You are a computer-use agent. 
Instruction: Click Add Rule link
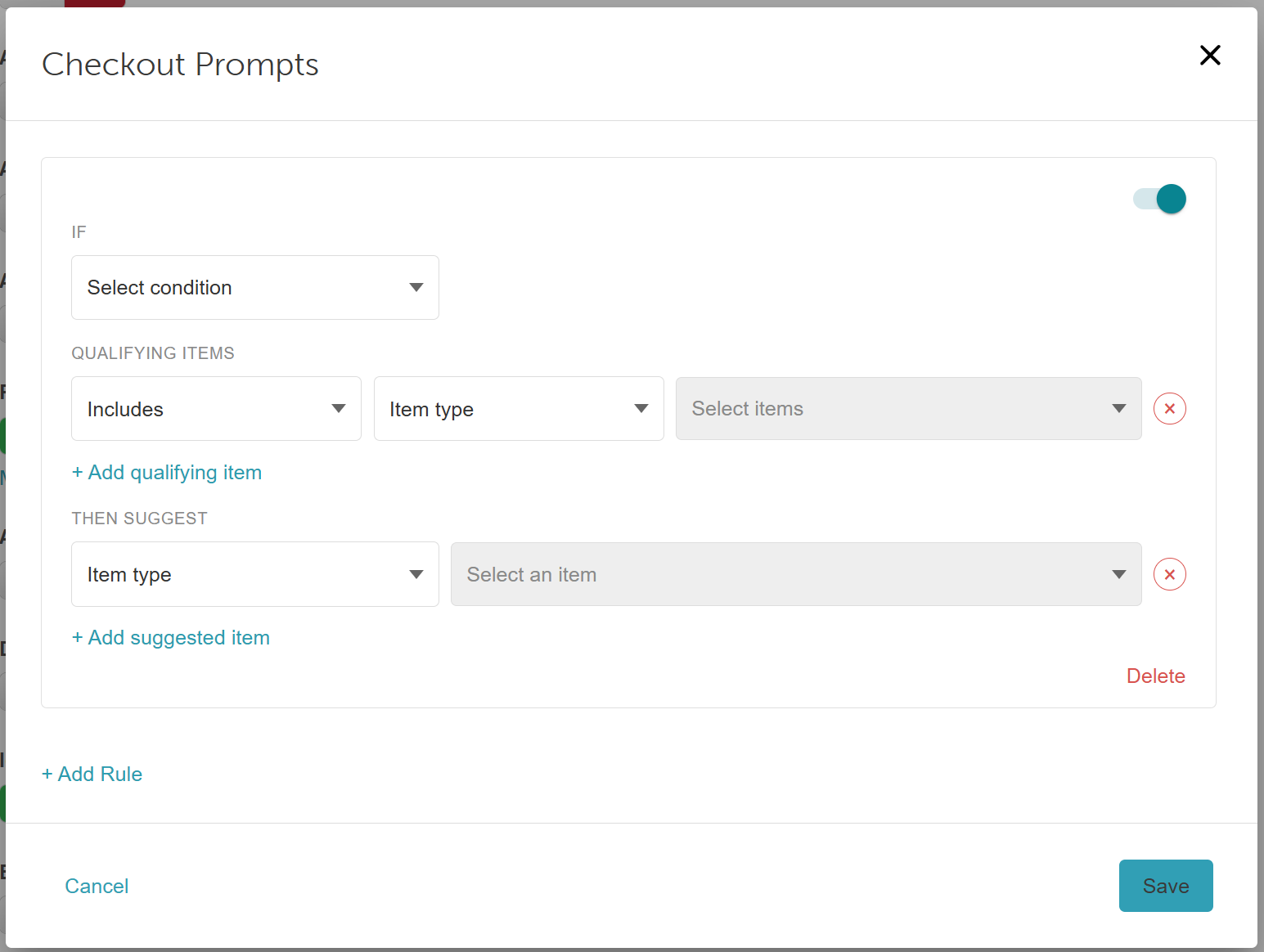coord(92,774)
